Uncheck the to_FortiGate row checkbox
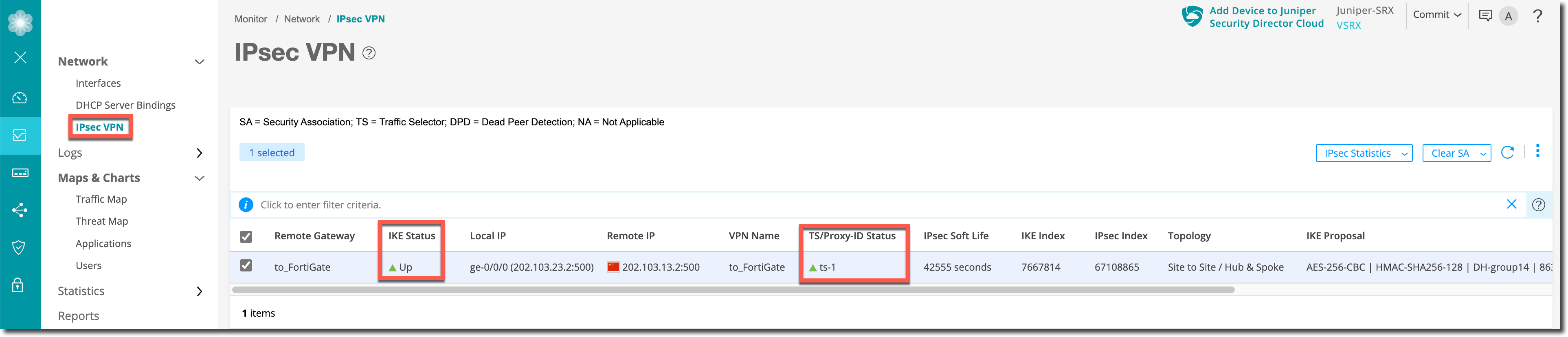 (x=246, y=266)
